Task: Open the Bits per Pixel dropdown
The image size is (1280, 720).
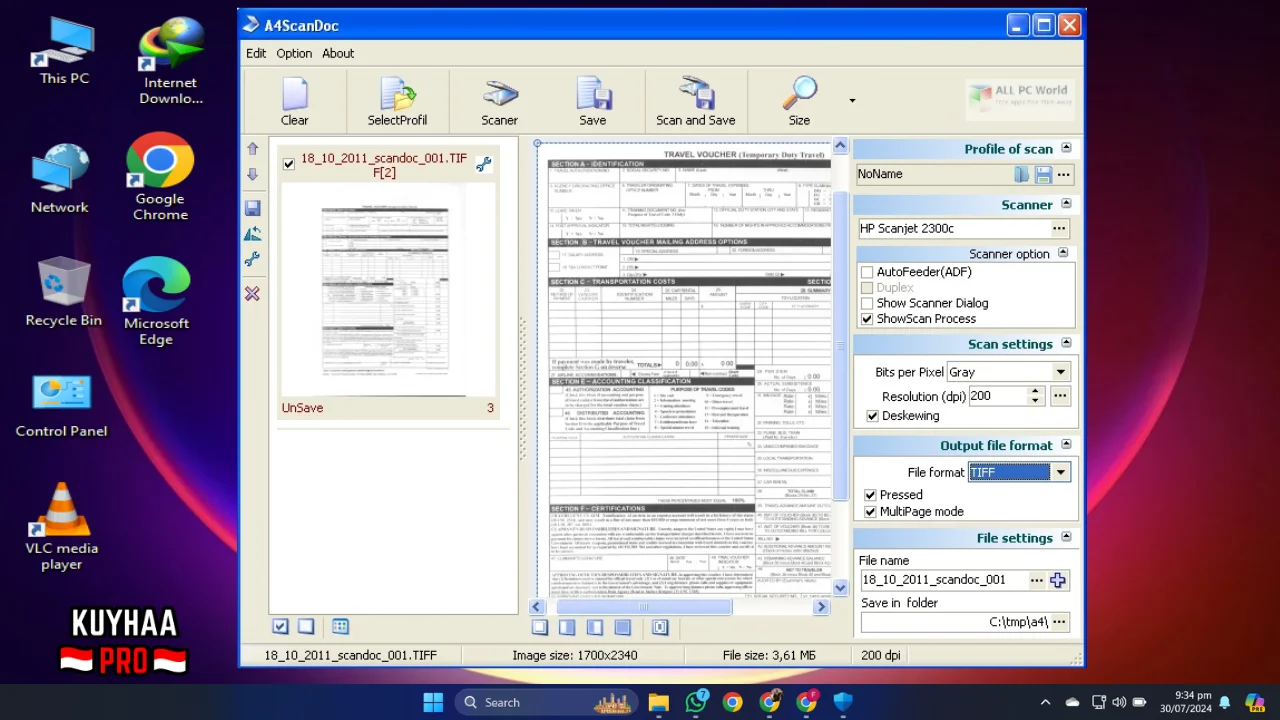Action: [1060, 372]
